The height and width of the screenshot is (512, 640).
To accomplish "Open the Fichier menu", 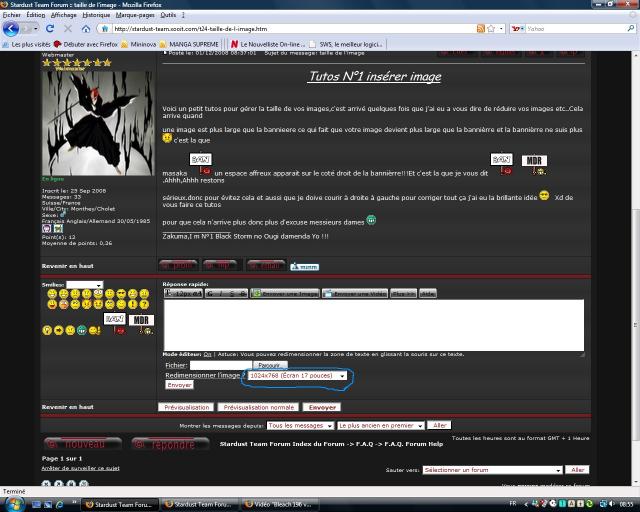I will tap(11, 15).
